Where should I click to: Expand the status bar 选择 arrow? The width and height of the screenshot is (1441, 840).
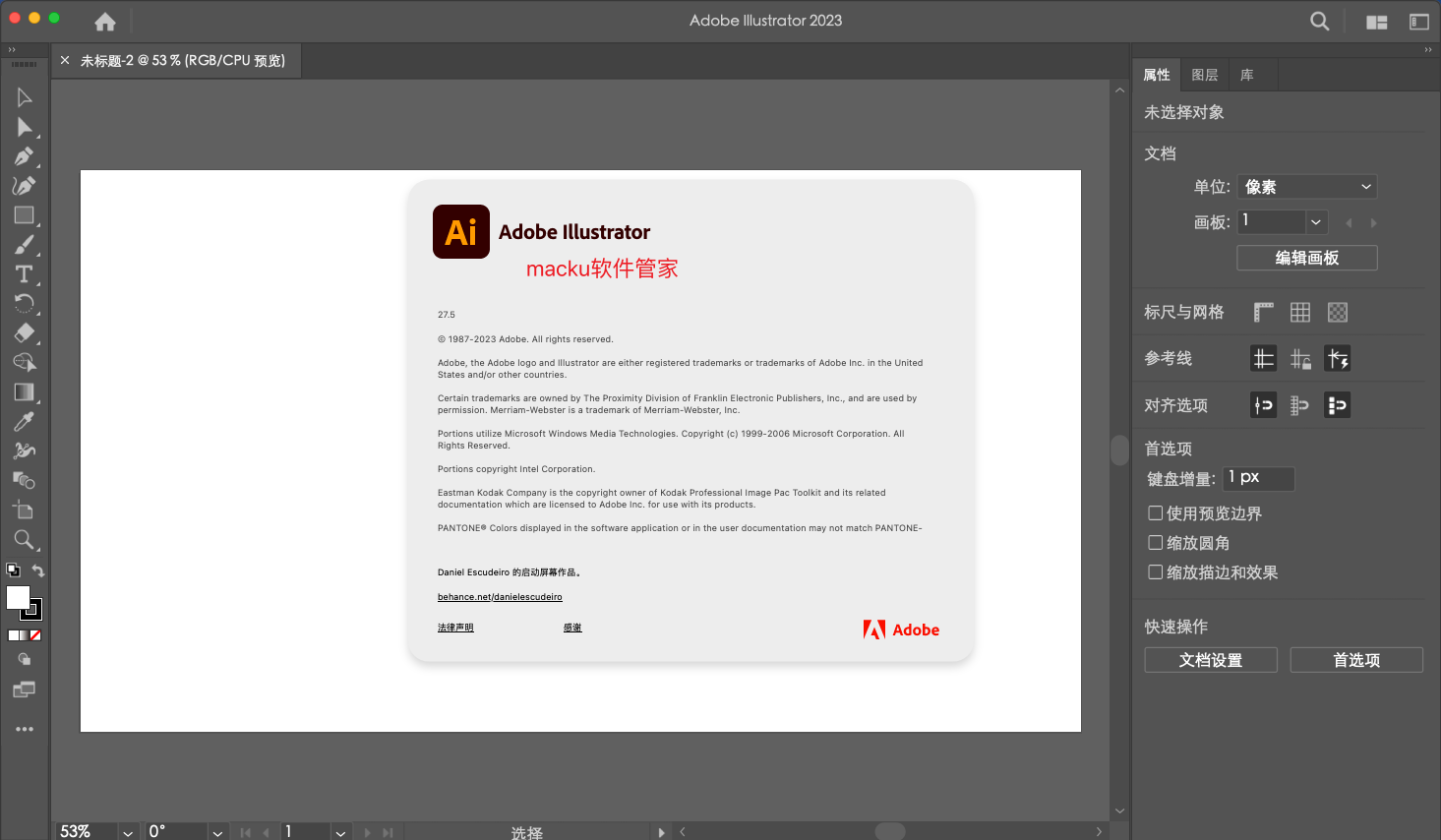(661, 832)
